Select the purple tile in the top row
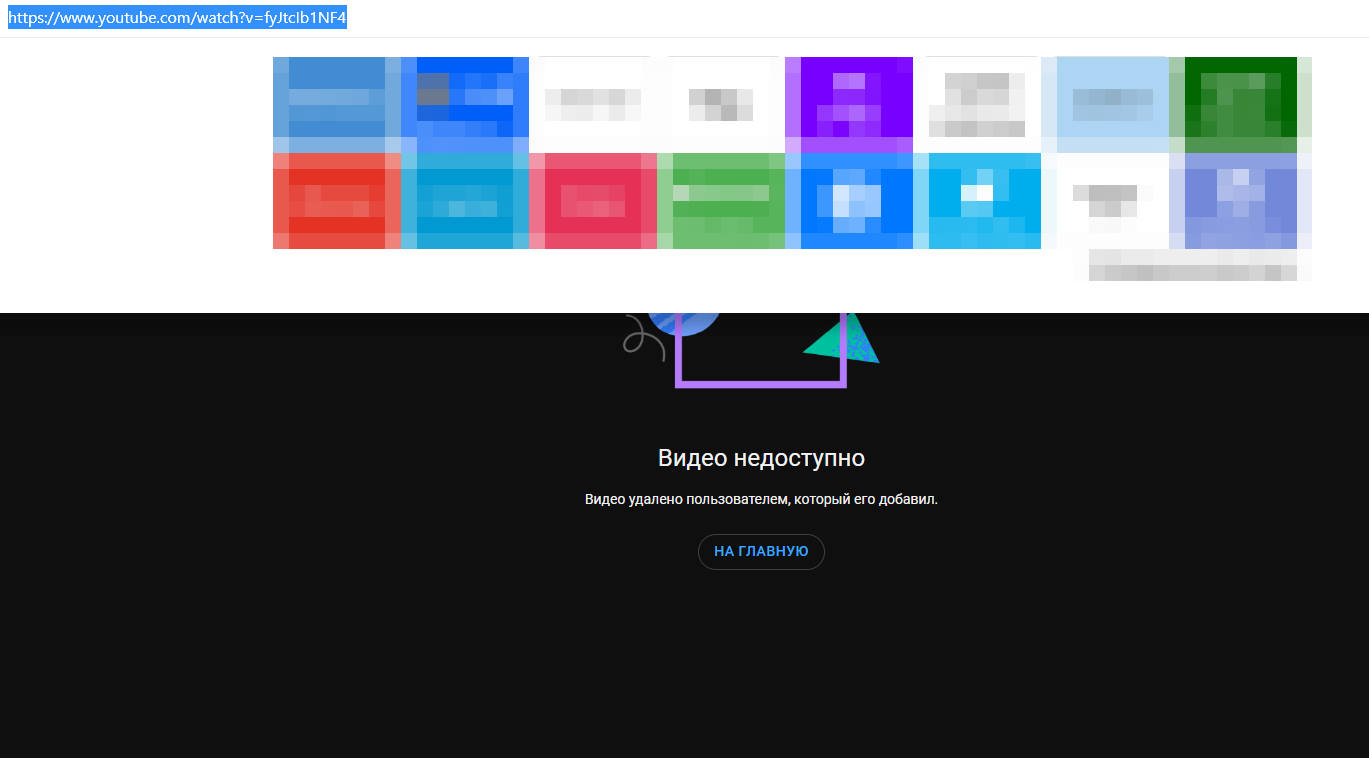1369x758 pixels. coord(848,104)
